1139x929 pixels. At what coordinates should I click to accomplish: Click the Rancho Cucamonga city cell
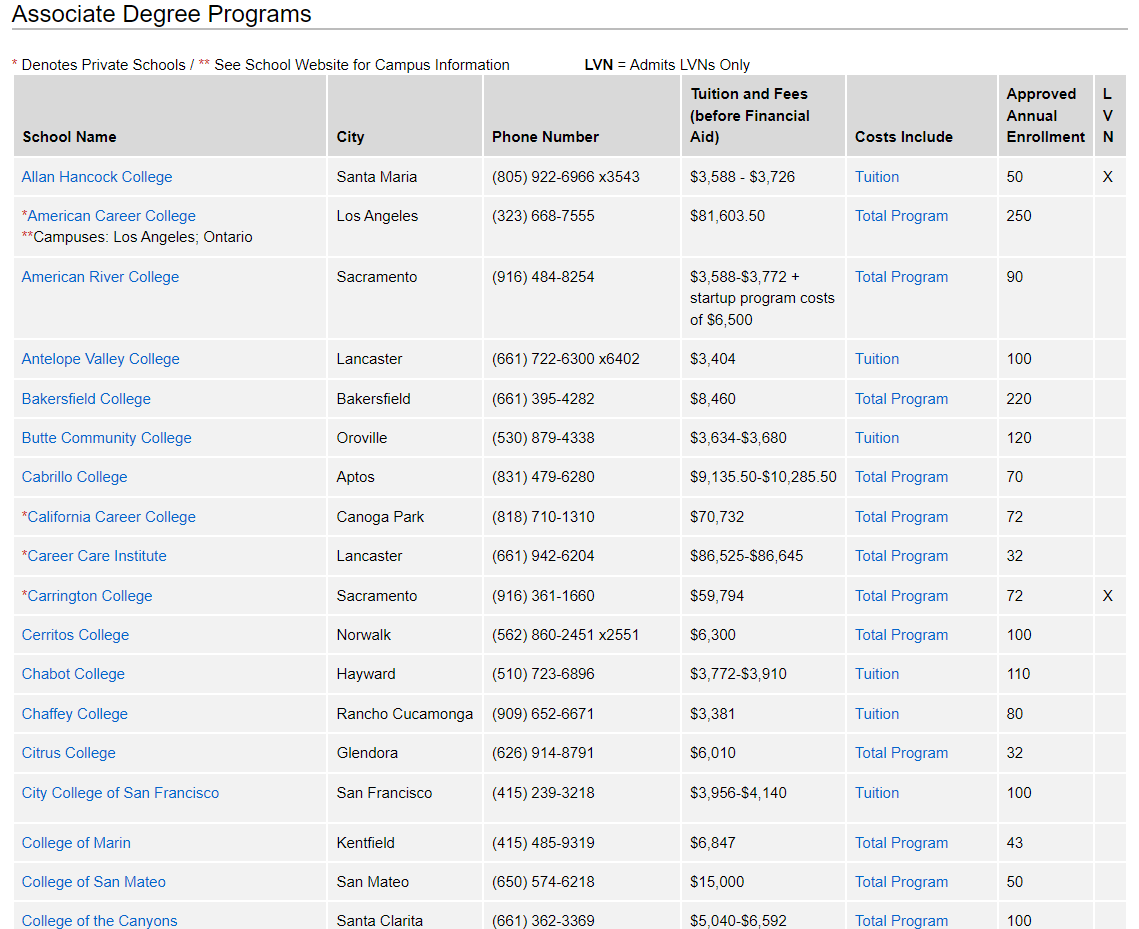coord(405,714)
